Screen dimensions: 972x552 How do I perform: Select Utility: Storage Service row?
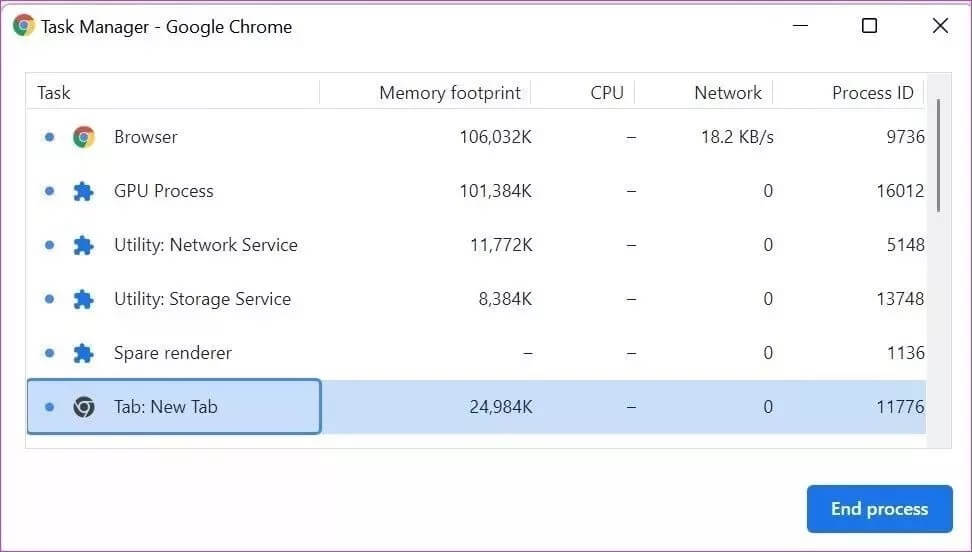tap(476, 299)
